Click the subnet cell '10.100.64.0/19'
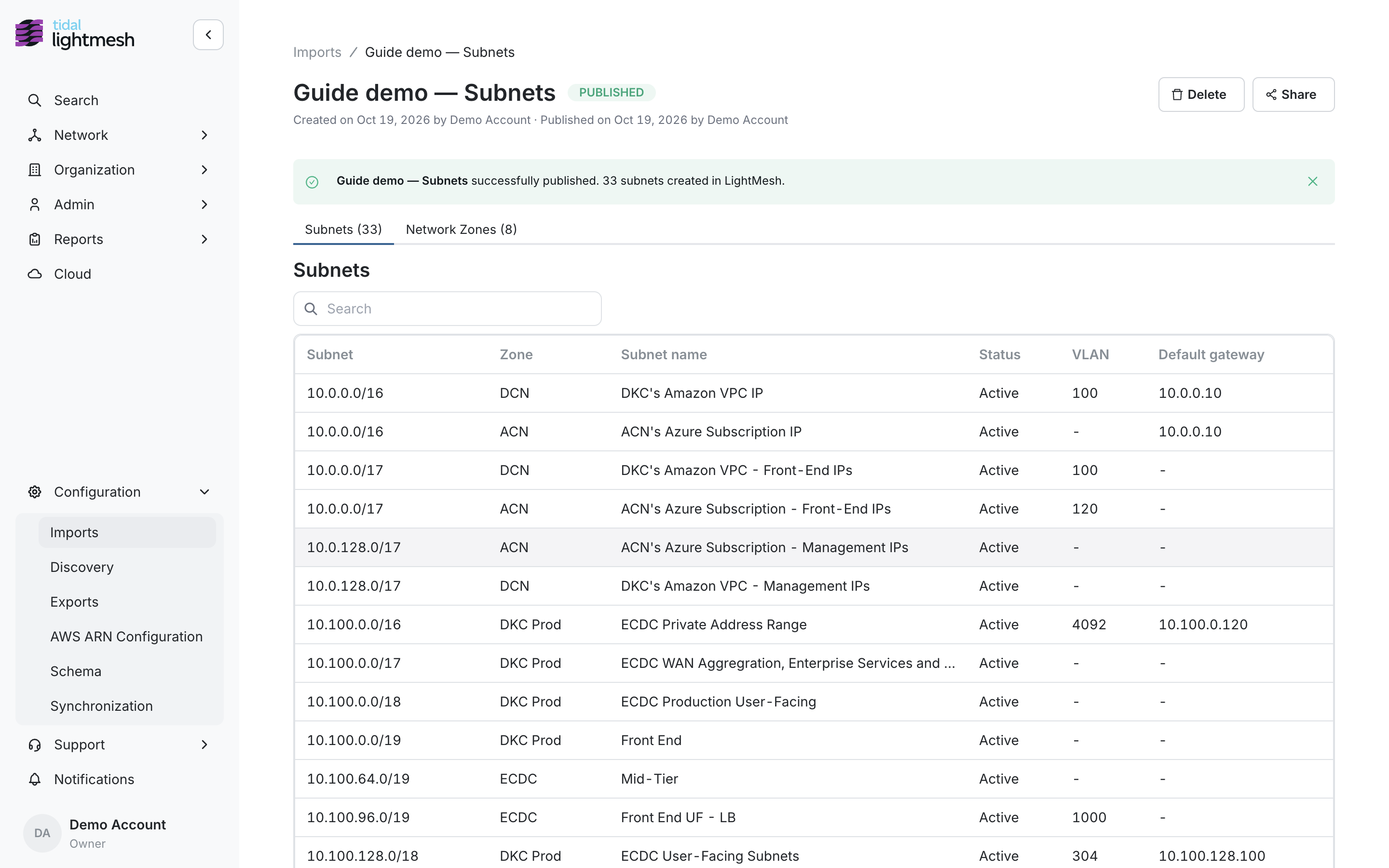Image resolution: width=1389 pixels, height=868 pixels. tap(358, 779)
